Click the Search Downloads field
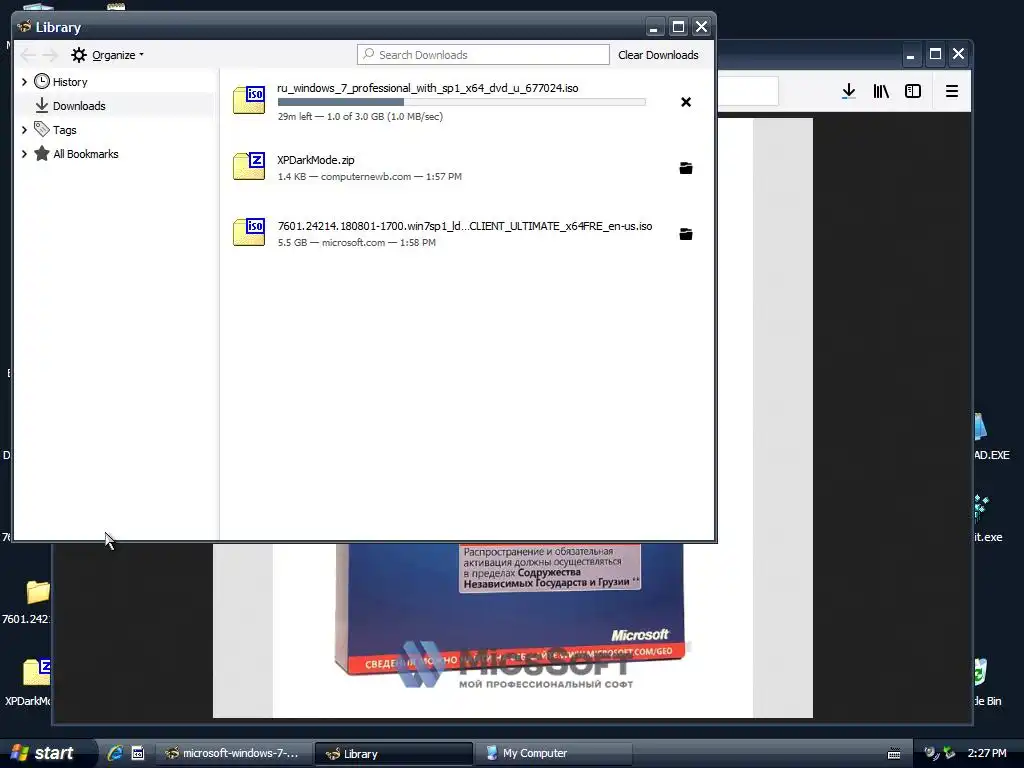This screenshot has width=1024, height=768. click(483, 55)
